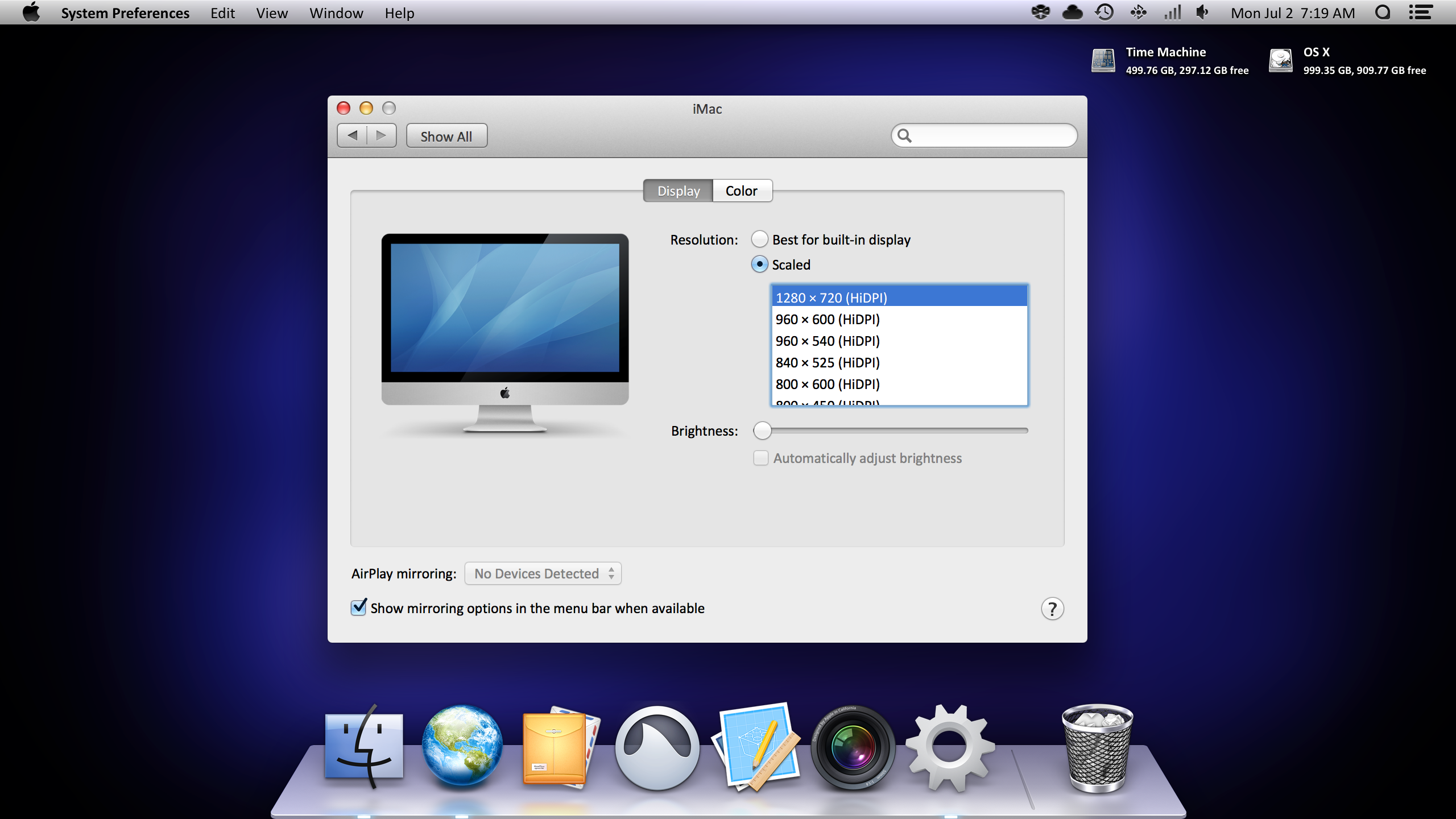Toggle Automatically adjust brightness checkbox
Viewport: 1456px width, 819px height.
[761, 458]
